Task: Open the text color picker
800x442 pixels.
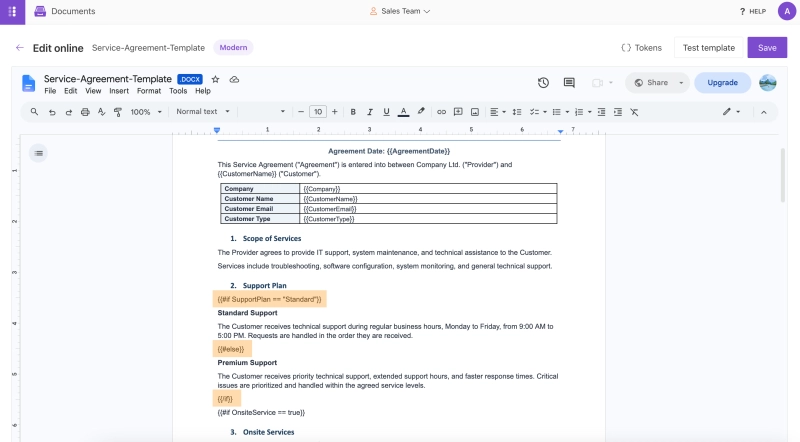Action: point(404,112)
